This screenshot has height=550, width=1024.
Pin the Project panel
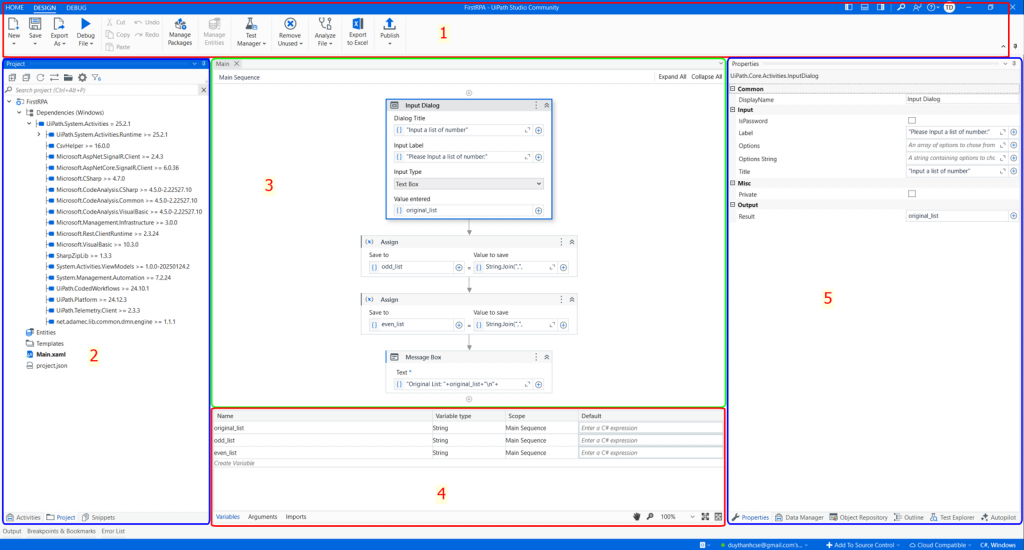point(203,64)
